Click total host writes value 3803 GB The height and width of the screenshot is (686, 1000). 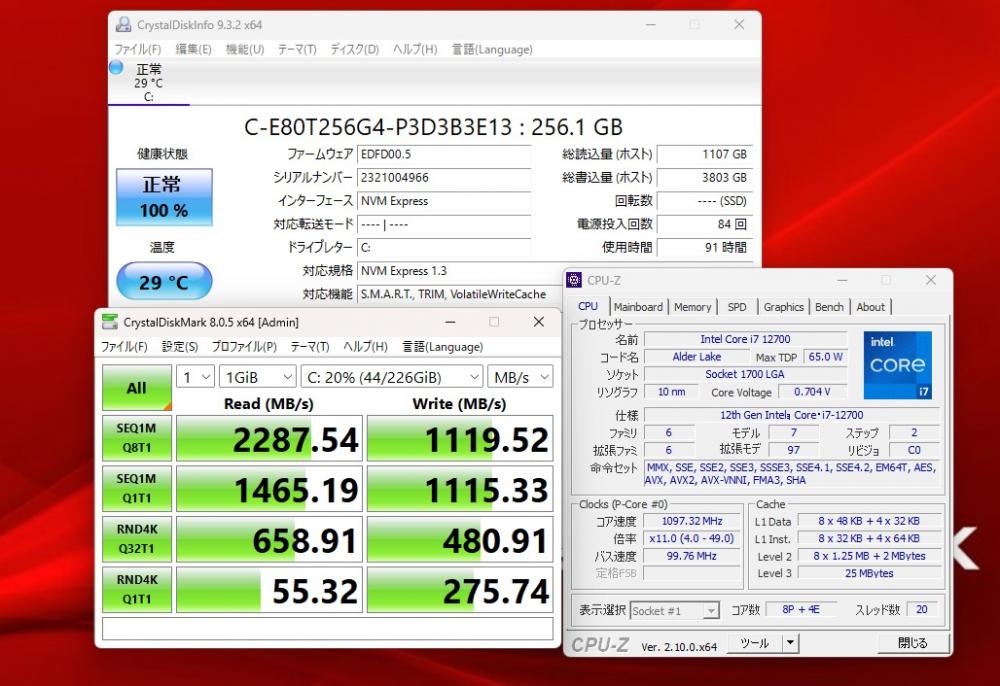point(705,177)
